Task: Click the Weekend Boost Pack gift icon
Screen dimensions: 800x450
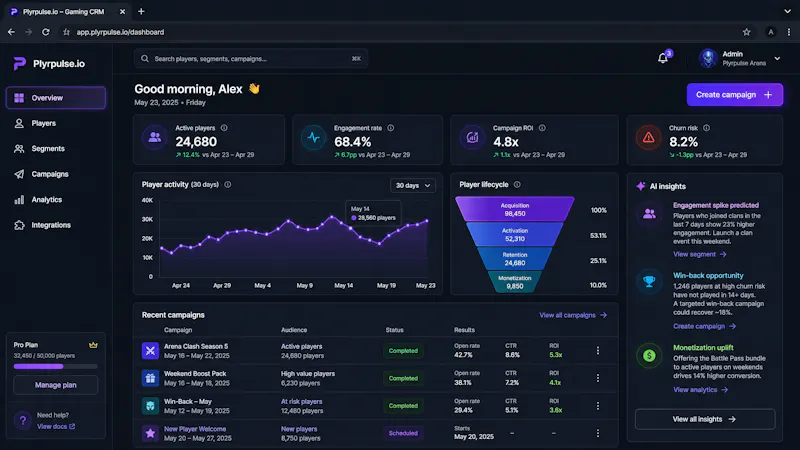Action: pyautogui.click(x=150, y=378)
